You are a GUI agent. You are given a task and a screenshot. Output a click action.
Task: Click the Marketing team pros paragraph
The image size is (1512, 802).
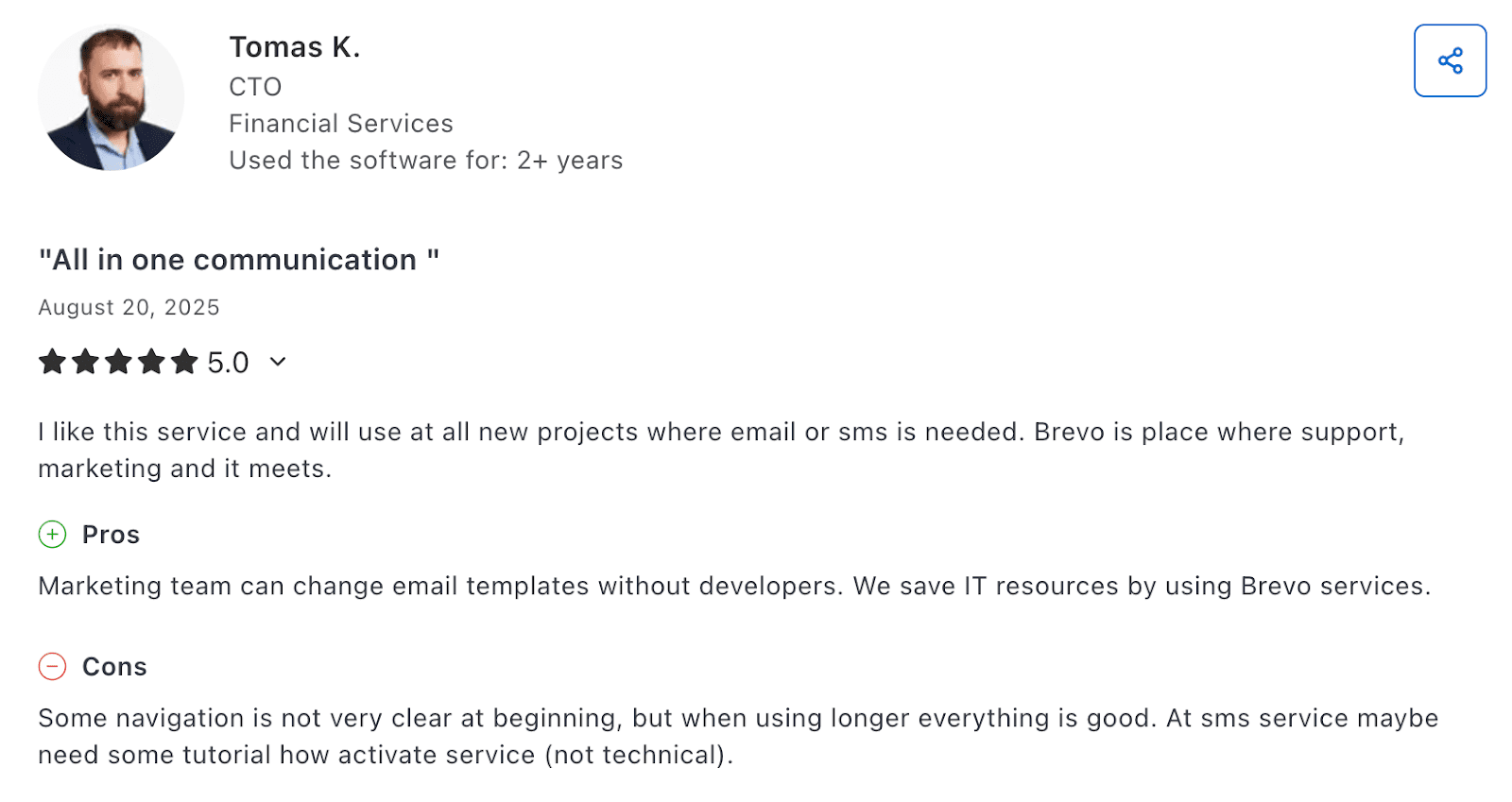pyautogui.click(x=733, y=587)
